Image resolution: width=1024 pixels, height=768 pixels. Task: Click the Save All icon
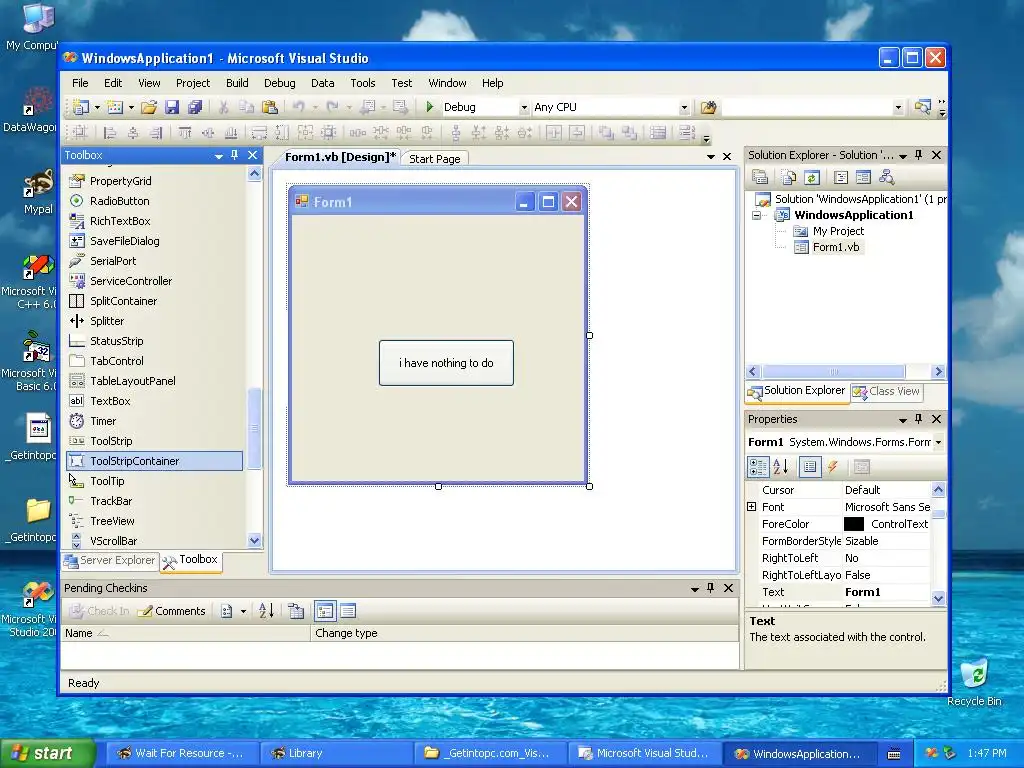click(195, 107)
